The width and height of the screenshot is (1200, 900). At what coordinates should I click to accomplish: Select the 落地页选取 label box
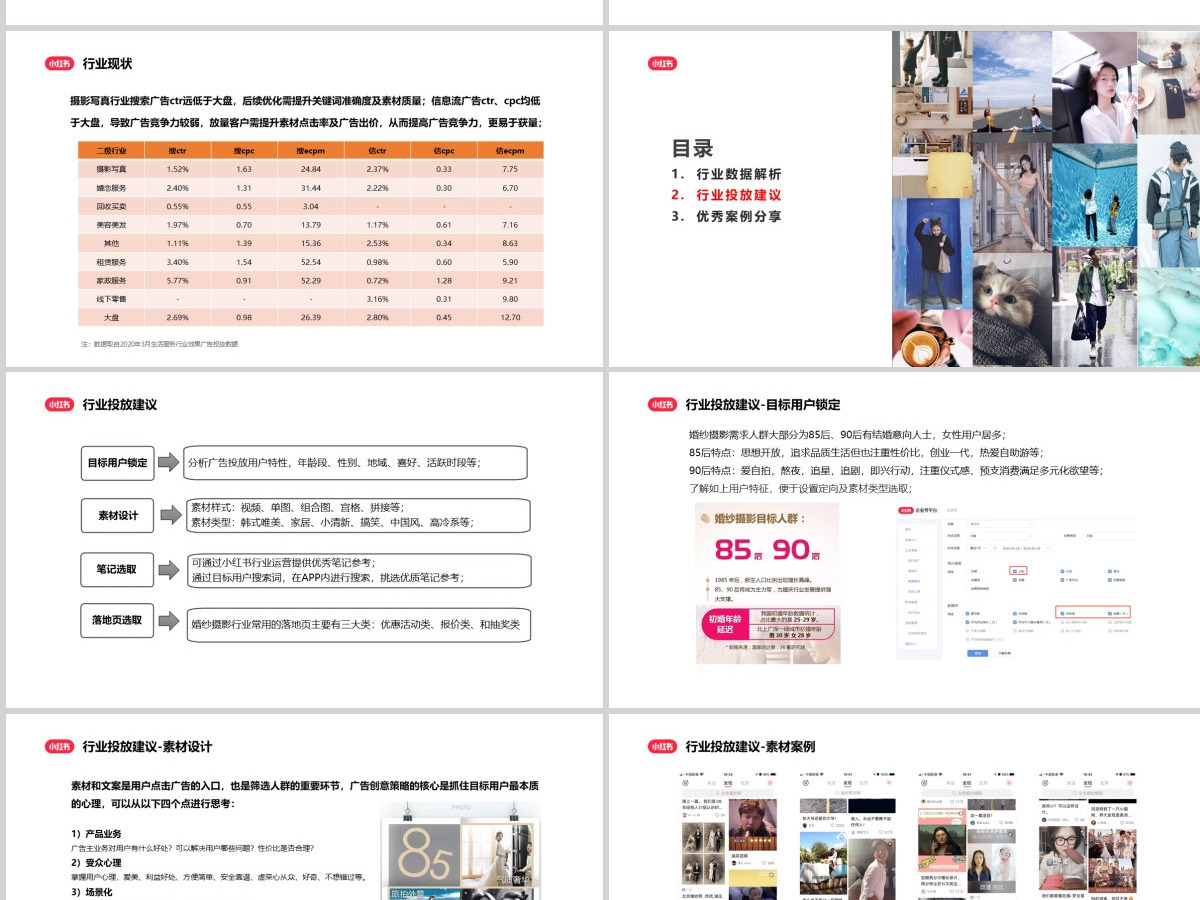[117, 620]
